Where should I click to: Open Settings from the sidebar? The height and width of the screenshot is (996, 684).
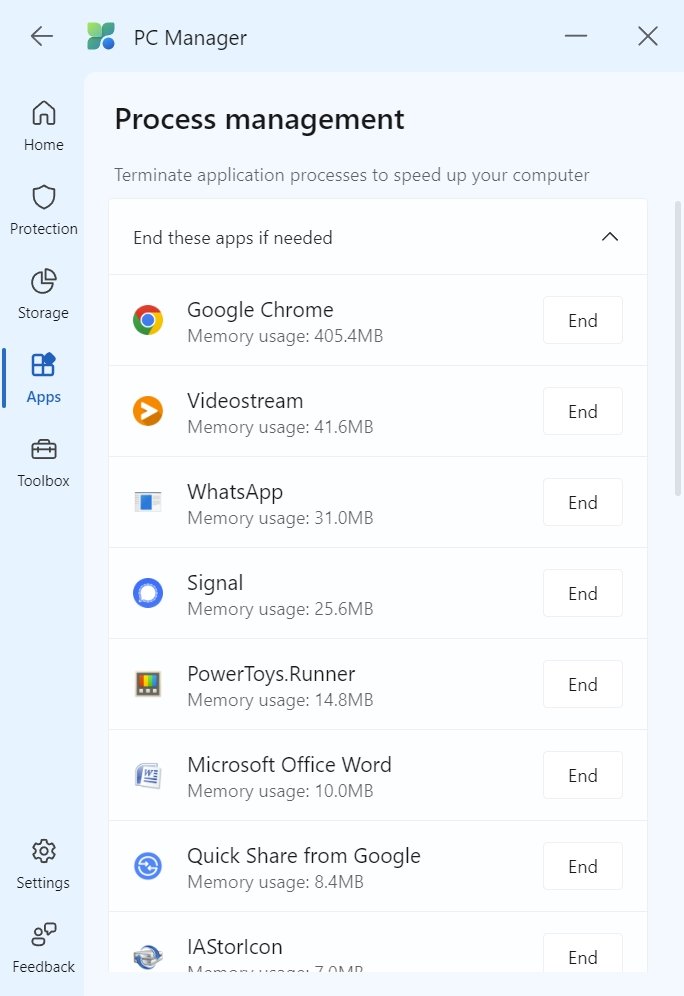tap(43, 864)
